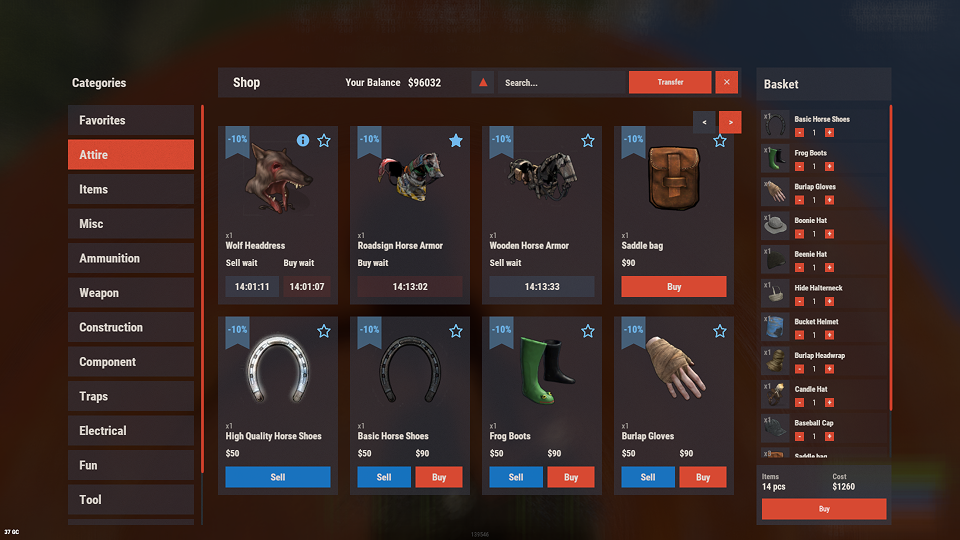
Task: Switch to the Weapon category
Action: 131,293
